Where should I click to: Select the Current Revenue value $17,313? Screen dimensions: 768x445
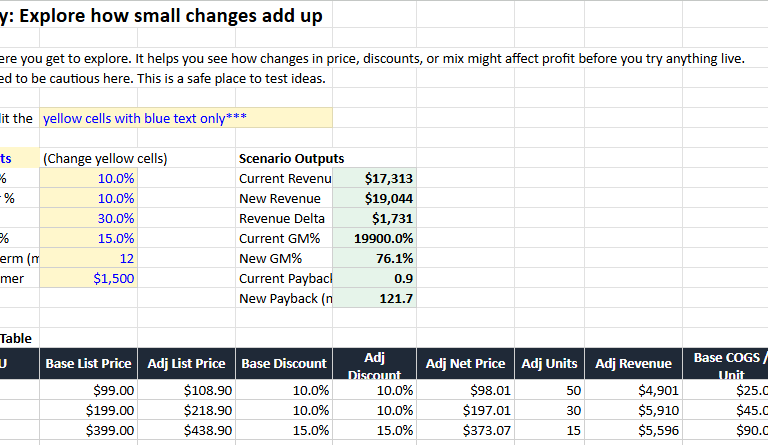coord(375,178)
